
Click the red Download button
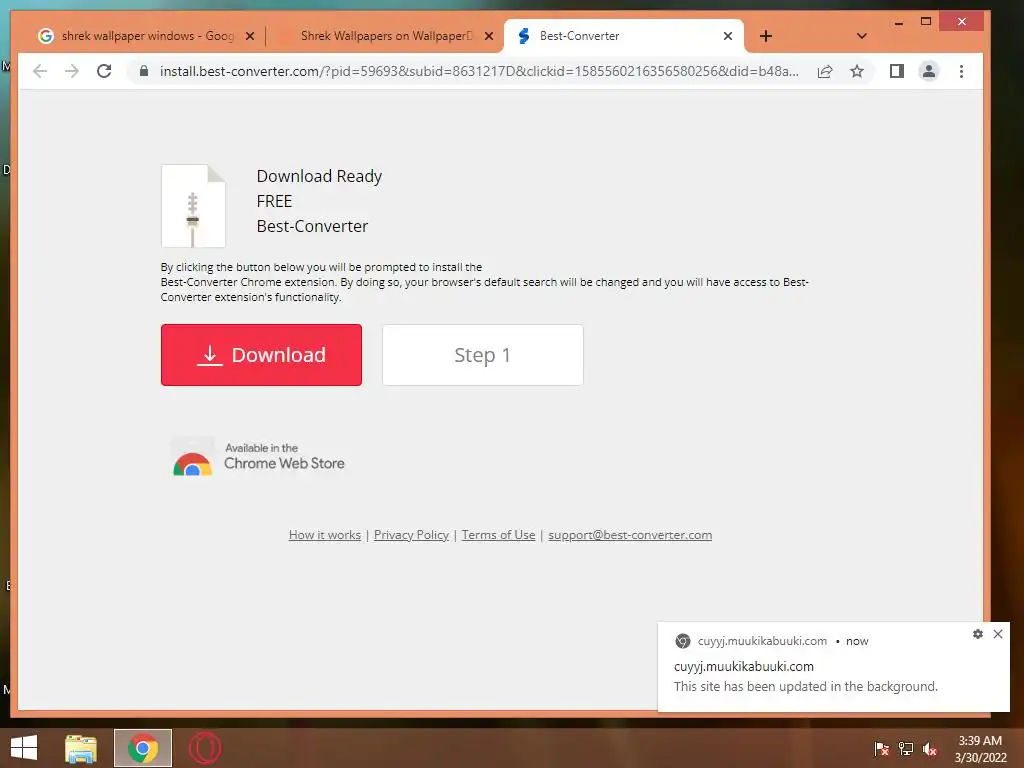pos(261,355)
